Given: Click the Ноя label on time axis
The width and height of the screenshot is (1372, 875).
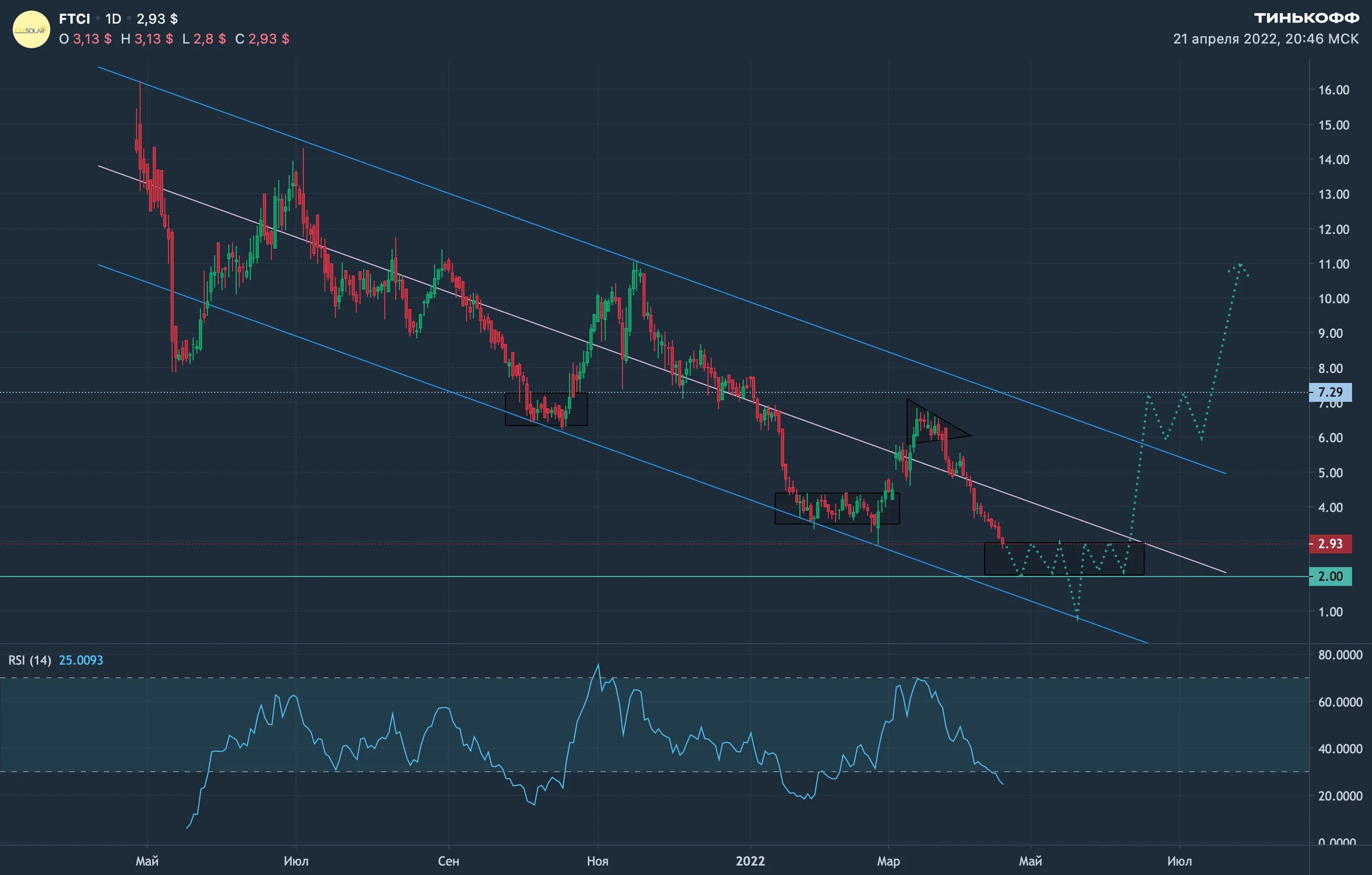Looking at the screenshot, I should (598, 861).
